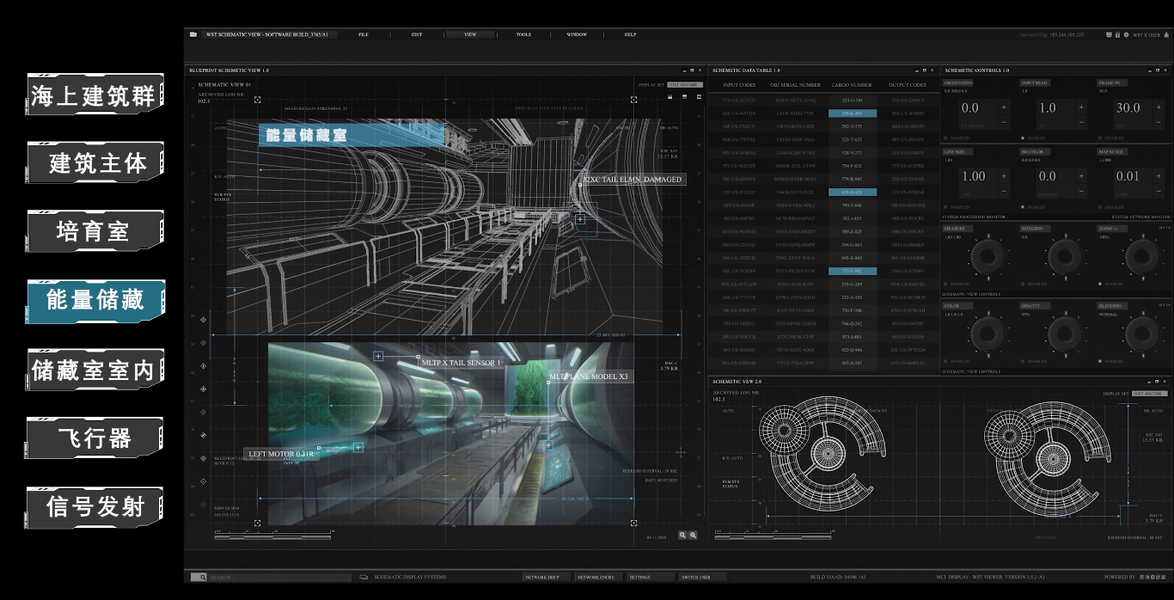The width and height of the screenshot is (1174, 600).
Task: Click the top-left corner target icon of blueprint view
Action: 258,99
